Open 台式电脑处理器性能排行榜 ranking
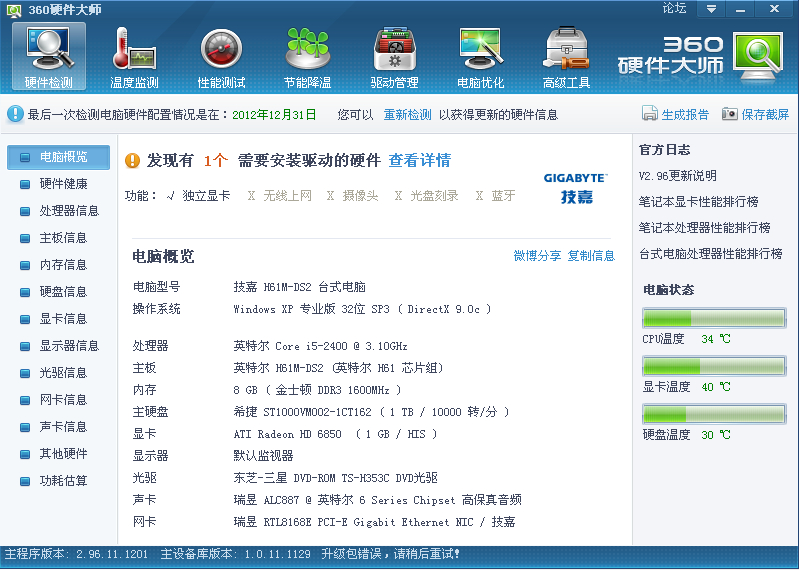This screenshot has width=799, height=570. (x=710, y=254)
